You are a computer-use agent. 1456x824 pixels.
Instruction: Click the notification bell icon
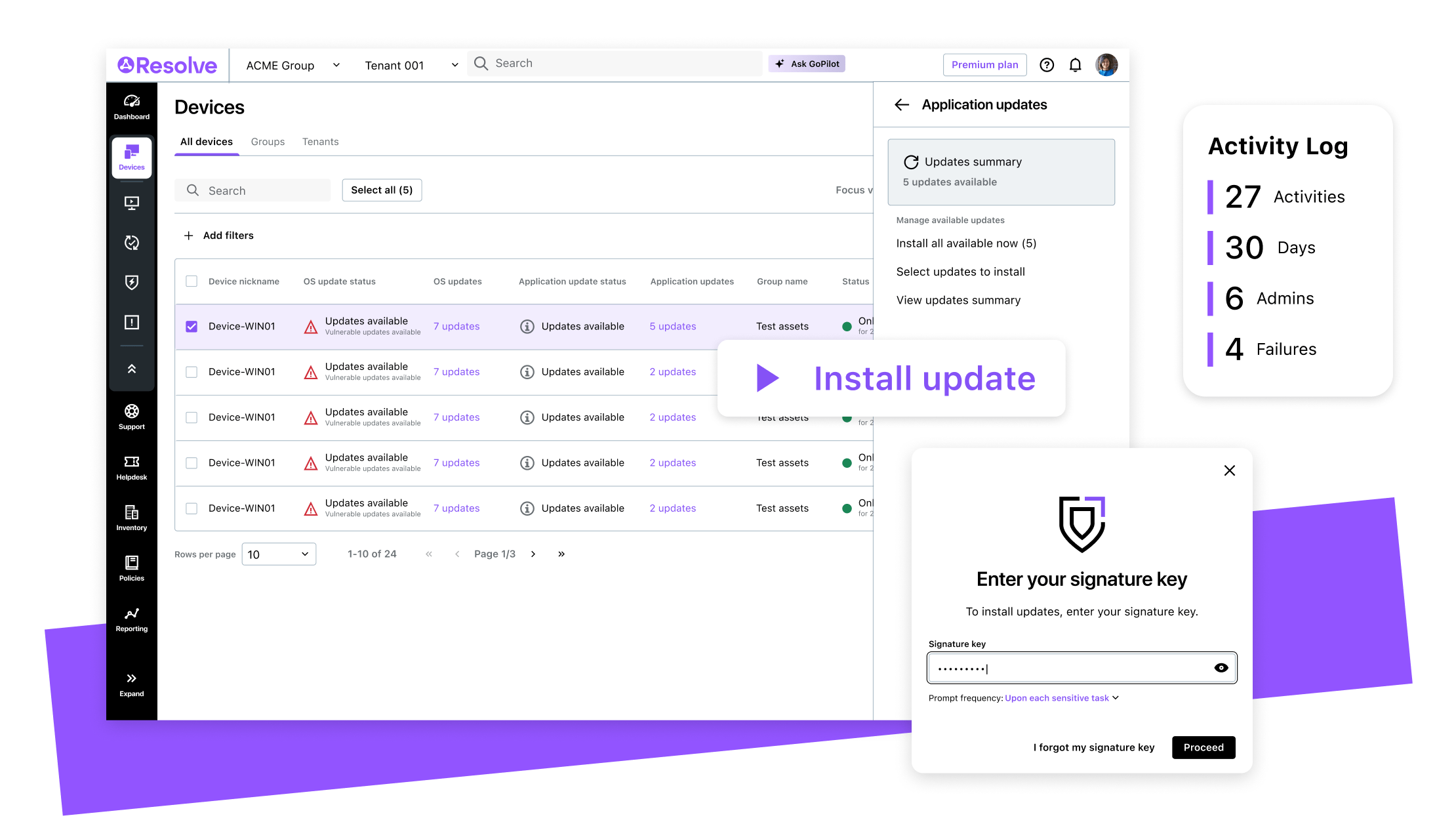click(x=1076, y=64)
